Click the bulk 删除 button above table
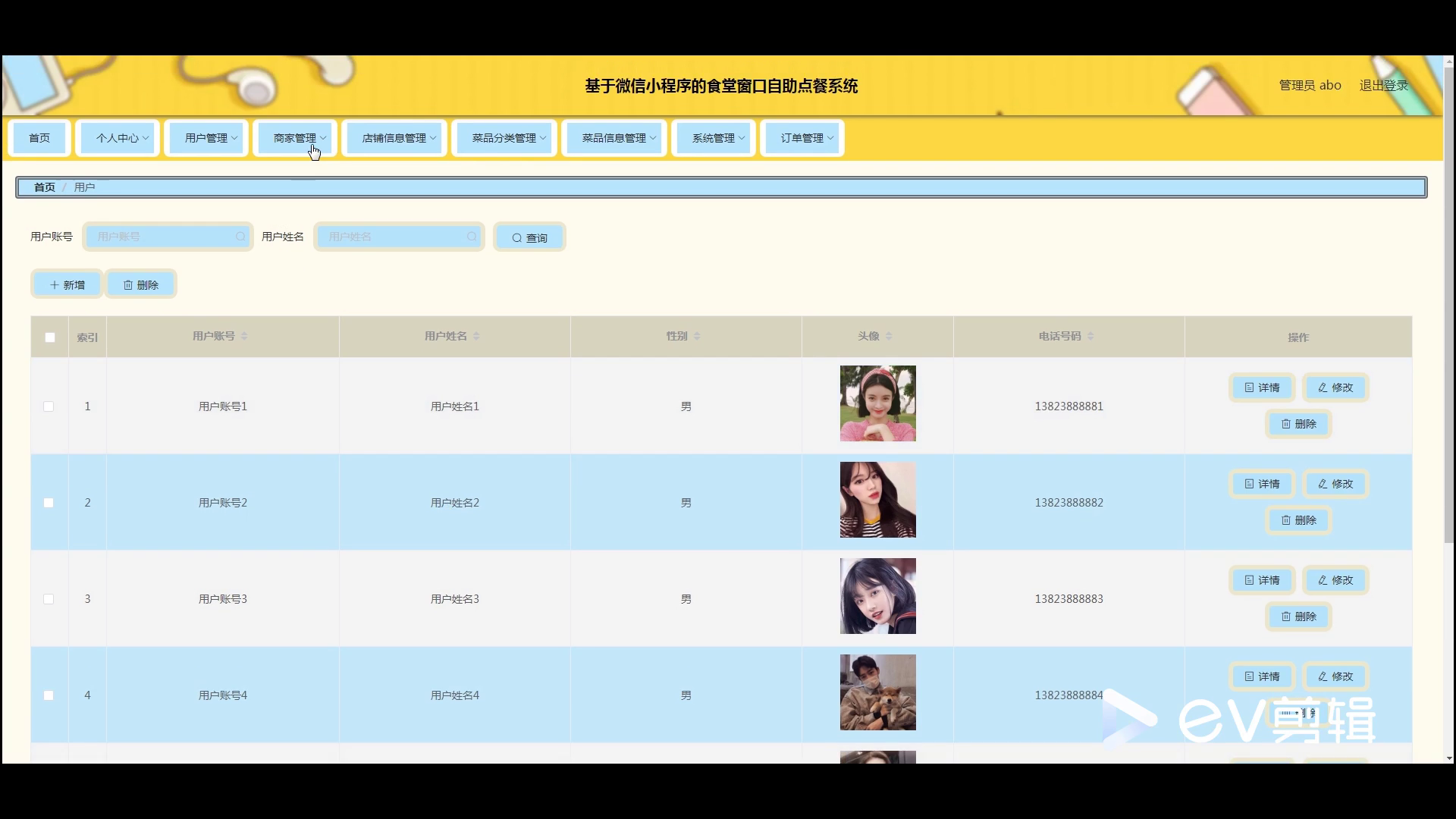This screenshot has width=1456, height=819. (141, 284)
